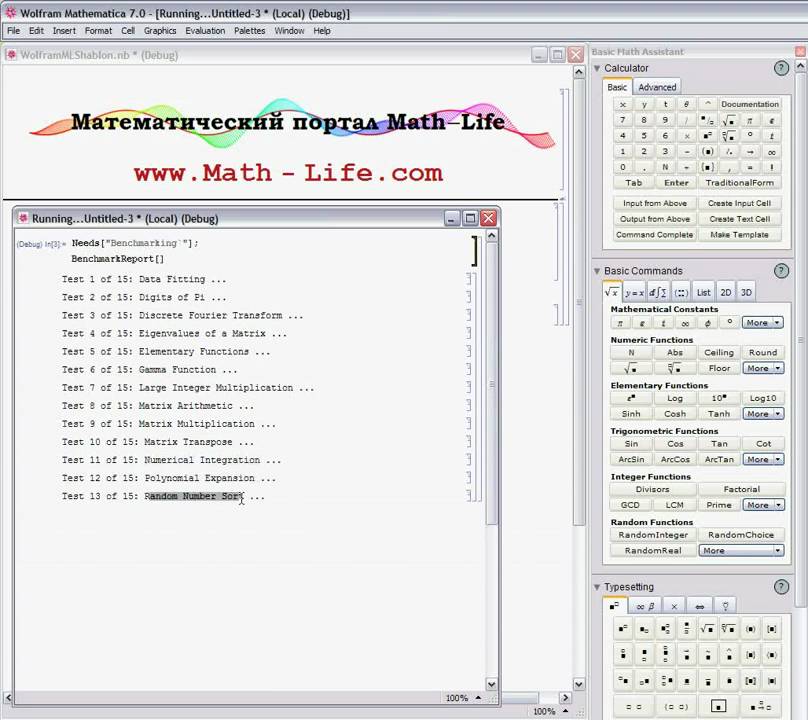Screen dimensions: 808x720
Task: Open More dropdown for Numeric Functions
Action: 763,368
